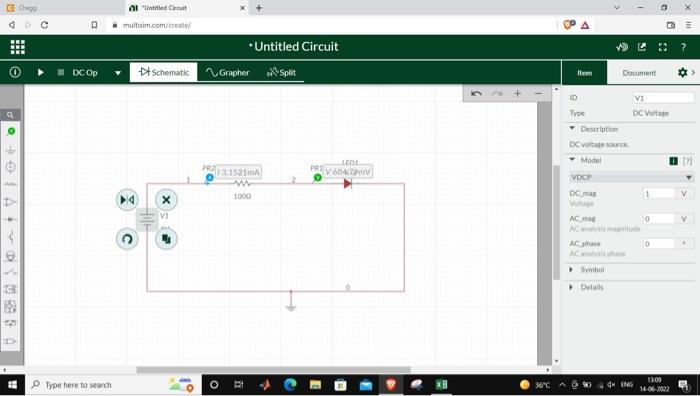Viewport: 700px width, 396px height.
Task: Toggle full screen mode icon
Action: pyautogui.click(x=662, y=47)
